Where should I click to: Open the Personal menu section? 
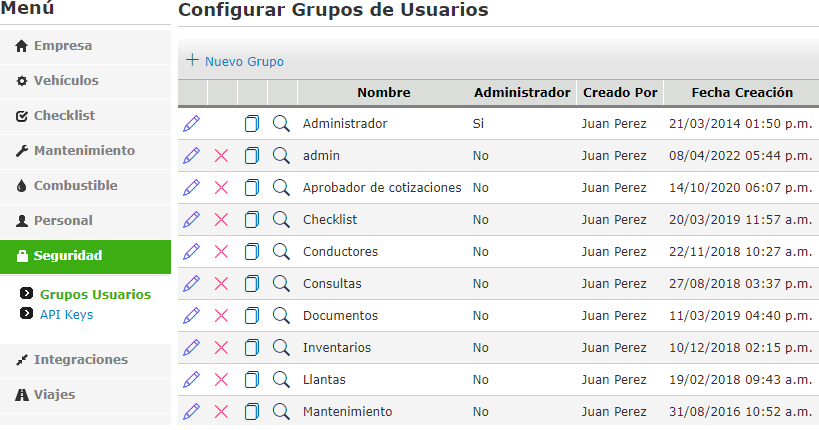point(85,221)
